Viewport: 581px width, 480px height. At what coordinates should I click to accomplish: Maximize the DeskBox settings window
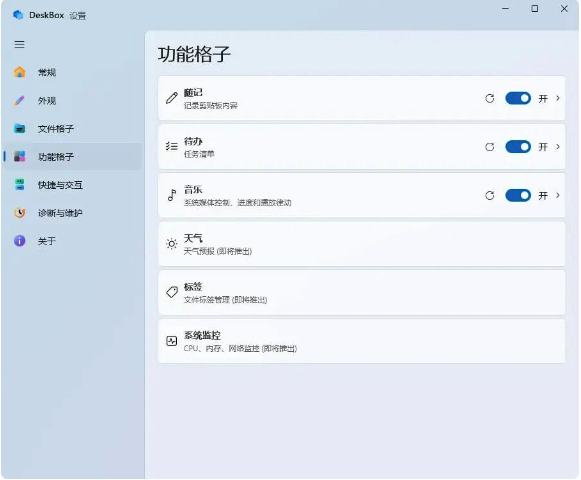pyautogui.click(x=535, y=8)
